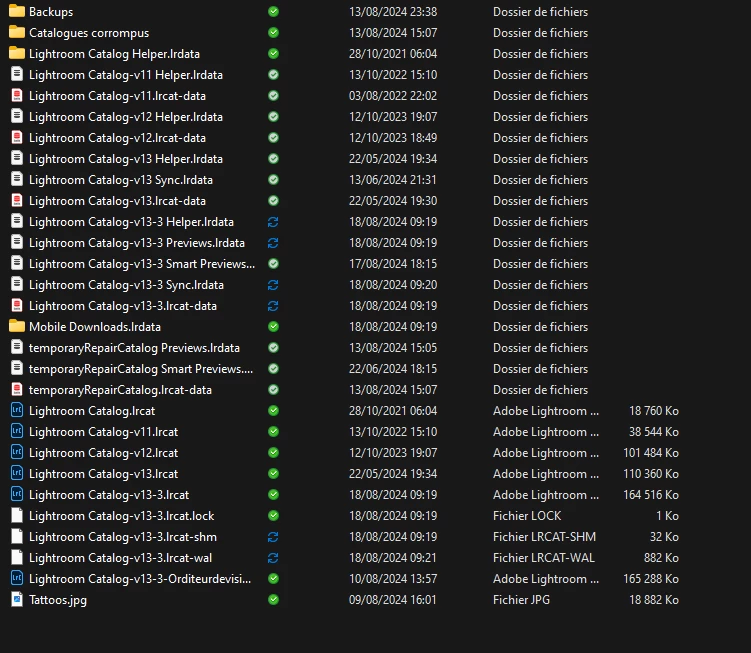This screenshot has width=751, height=653.
Task: Click the Tattoos.jpg image file icon
Action: coord(17,600)
